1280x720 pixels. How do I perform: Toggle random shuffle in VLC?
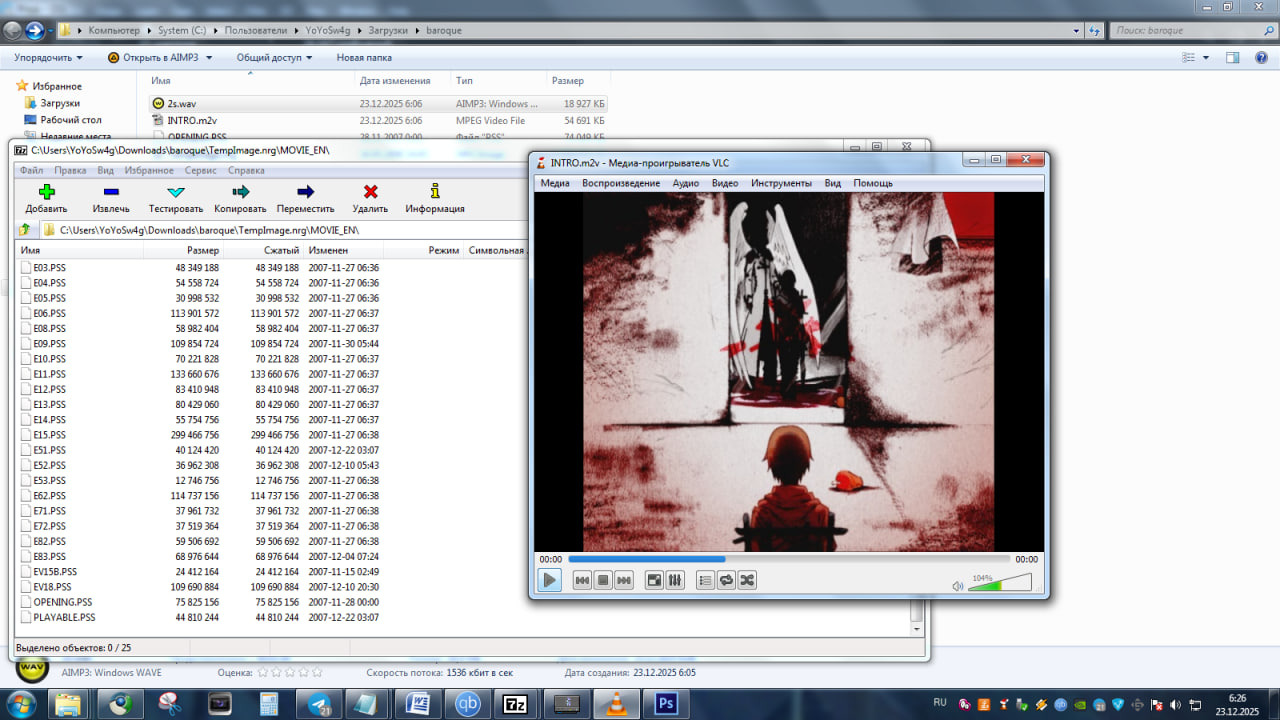tap(747, 580)
